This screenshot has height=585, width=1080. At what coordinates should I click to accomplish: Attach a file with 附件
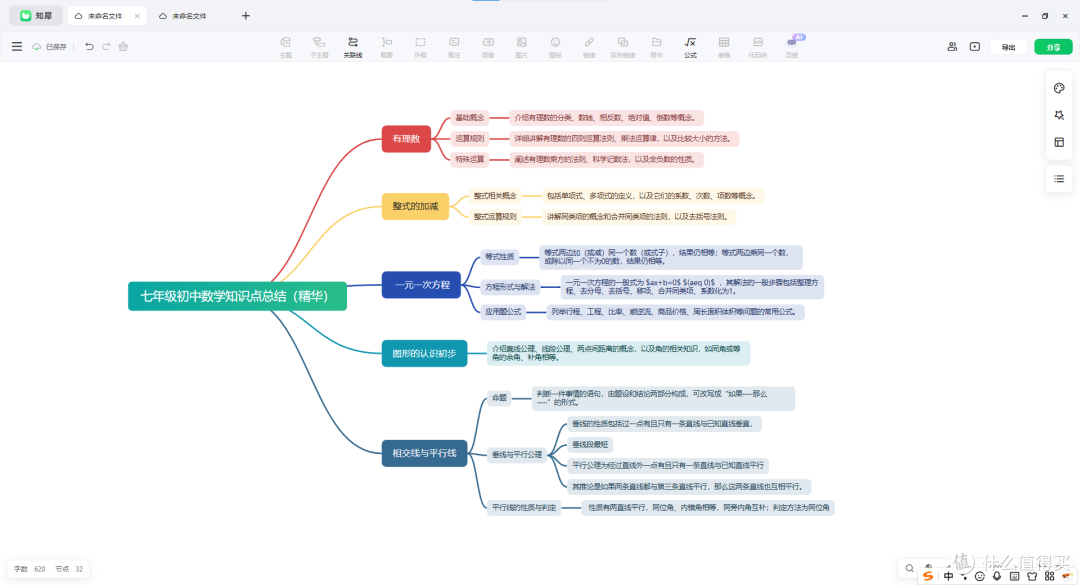(x=656, y=47)
